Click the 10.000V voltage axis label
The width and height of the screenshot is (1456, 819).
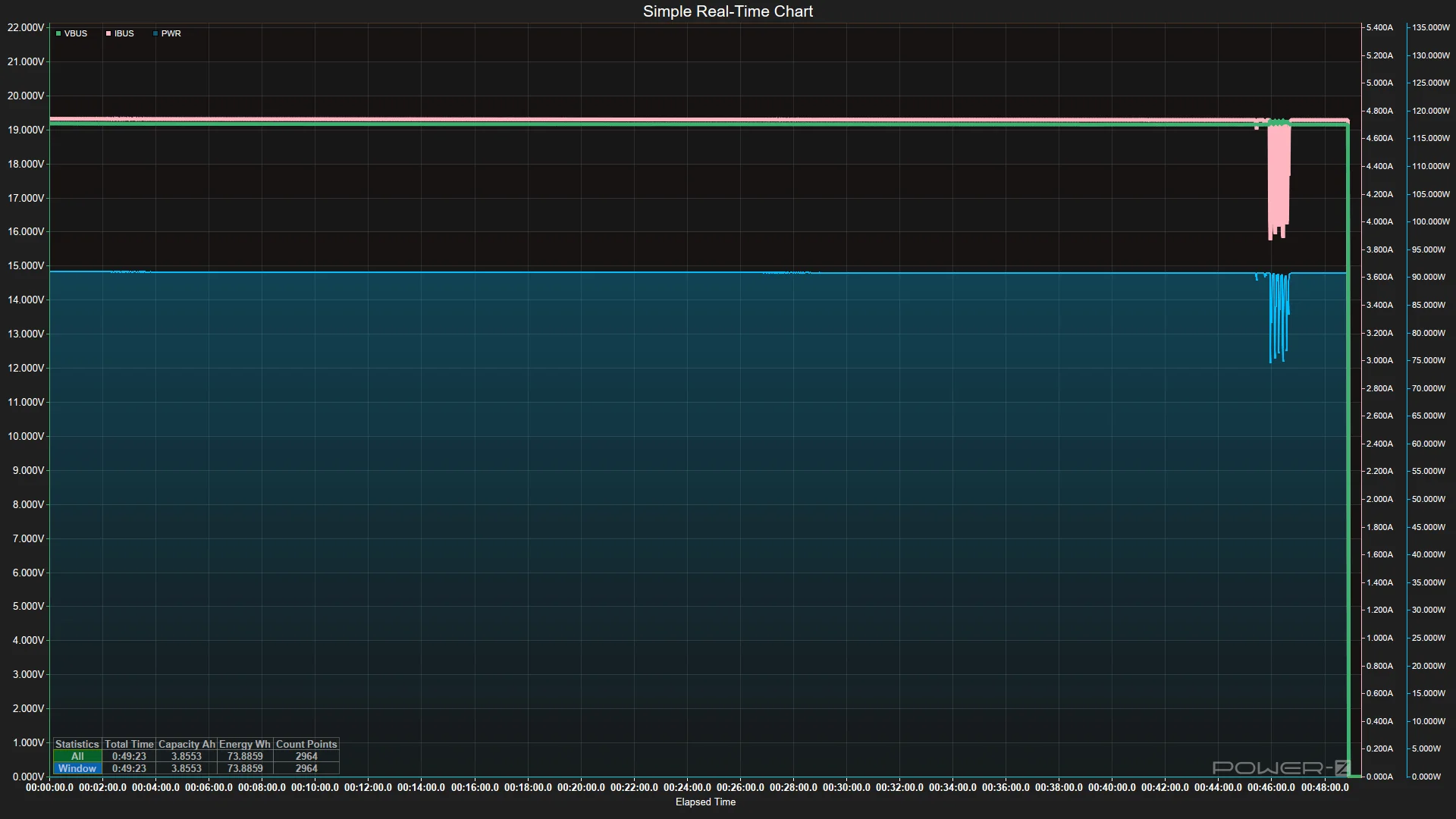pos(26,436)
